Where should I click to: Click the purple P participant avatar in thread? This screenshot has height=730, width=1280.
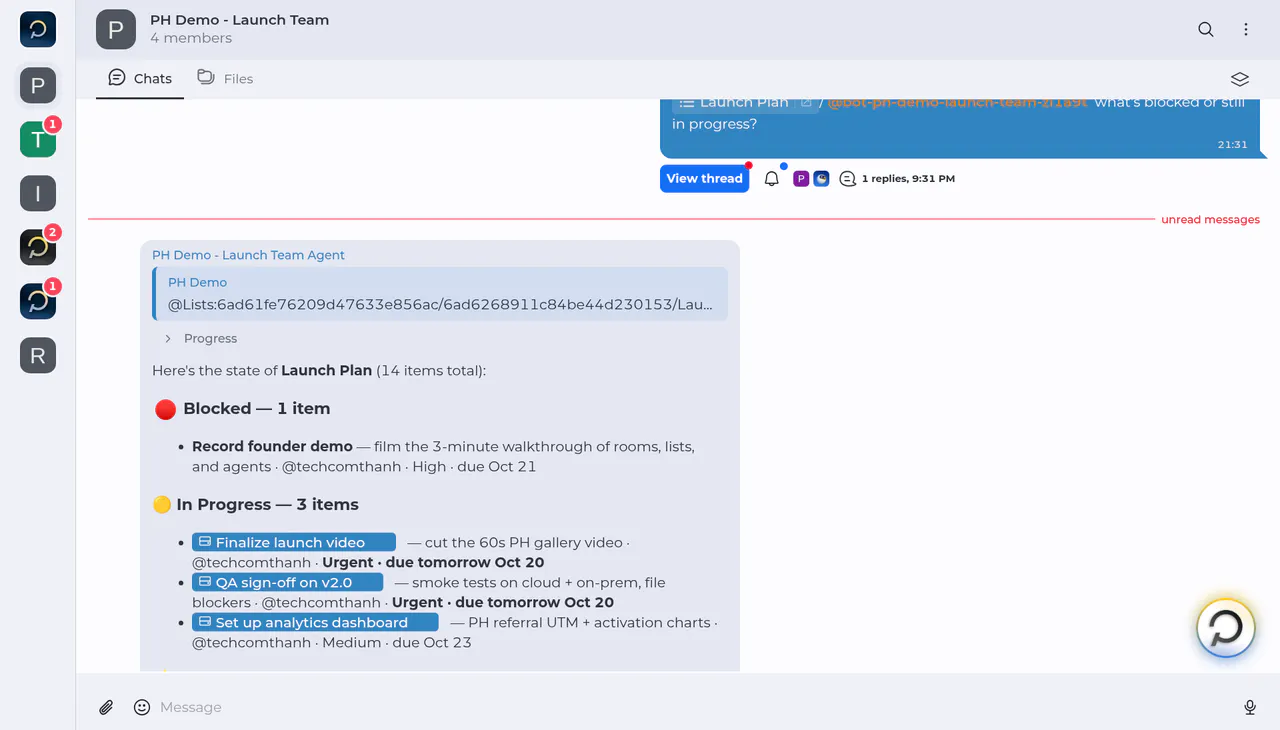[x=801, y=179]
